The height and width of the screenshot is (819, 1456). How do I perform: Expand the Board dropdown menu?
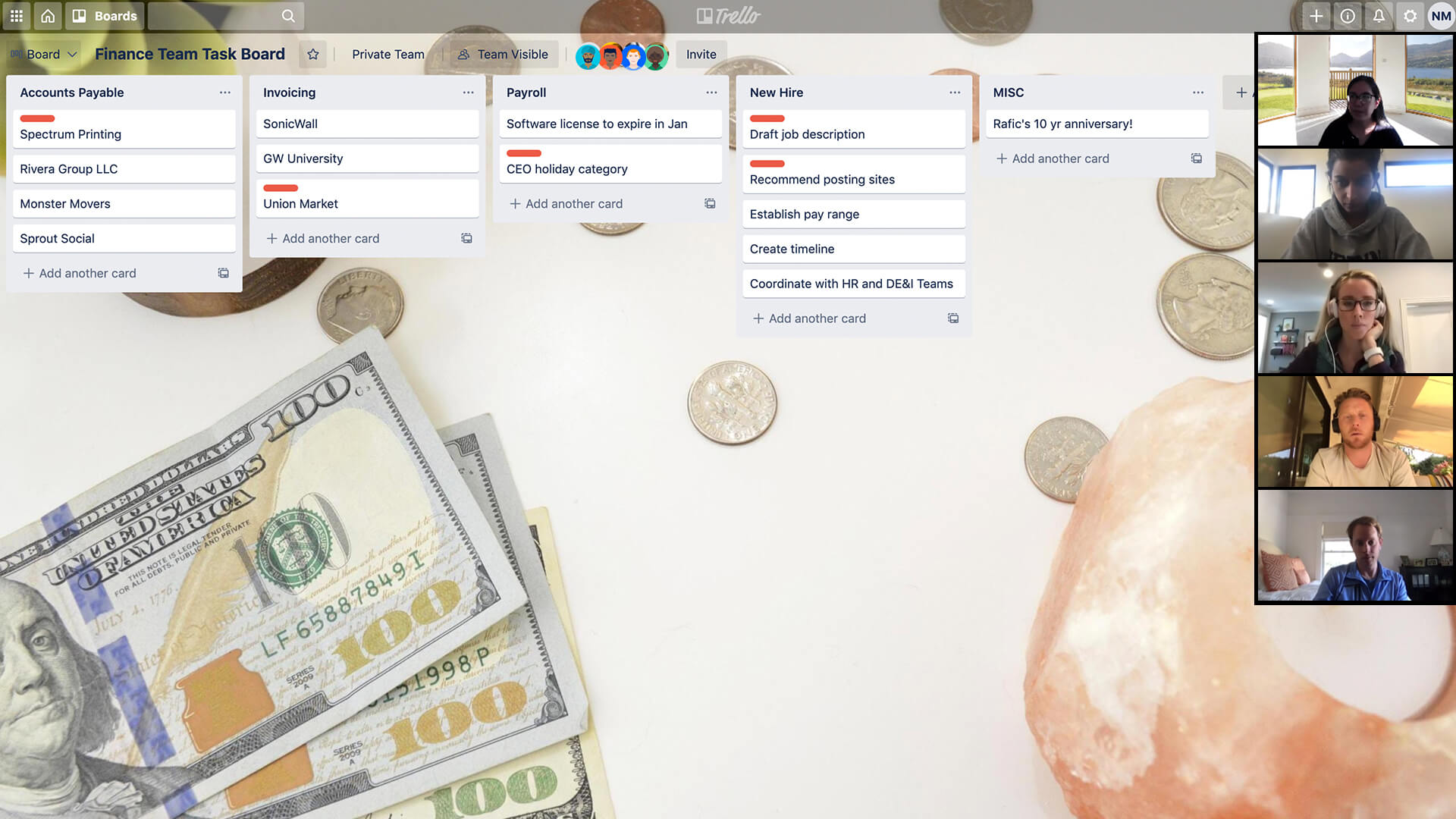[45, 54]
